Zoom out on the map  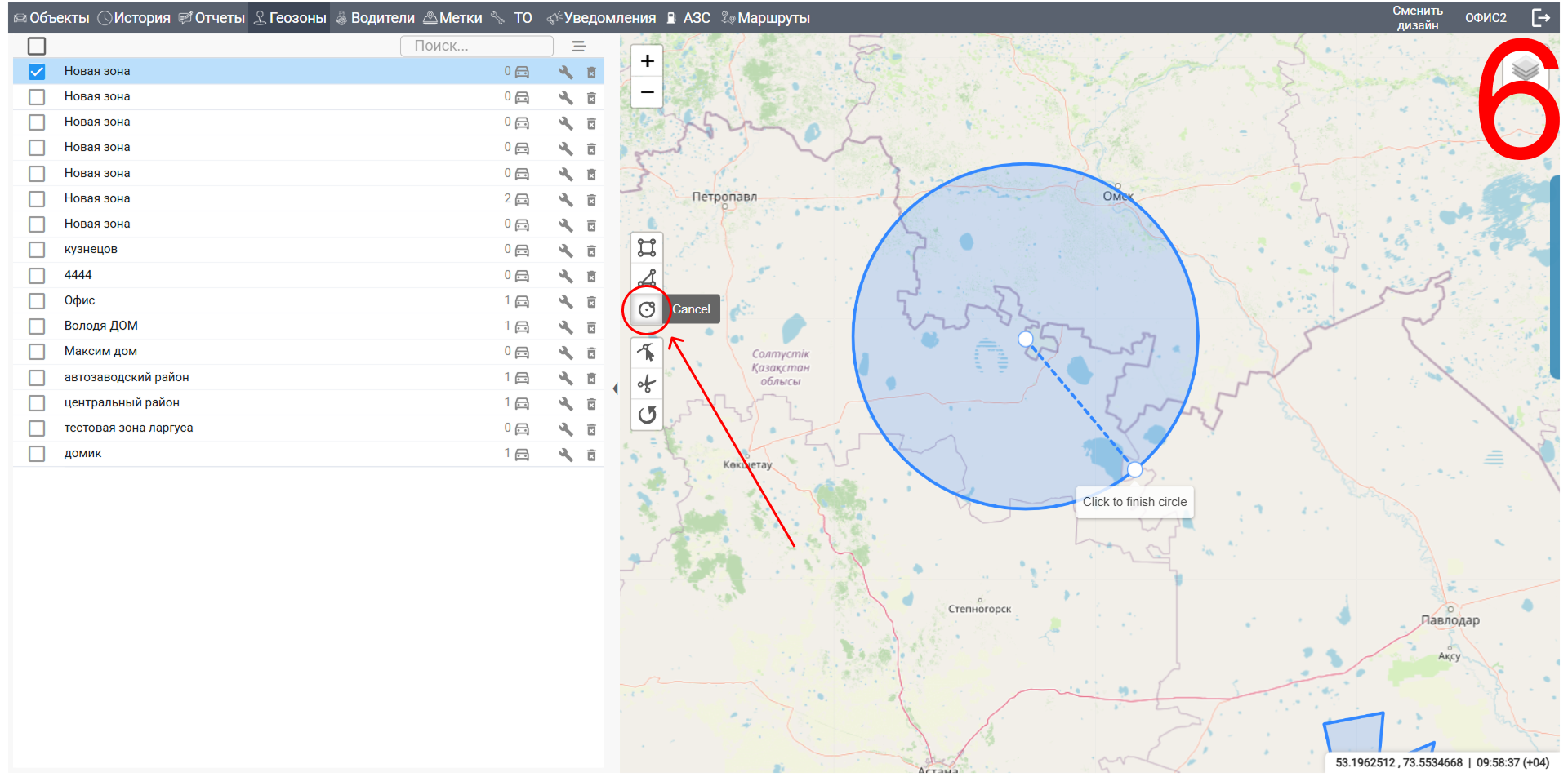tap(647, 92)
